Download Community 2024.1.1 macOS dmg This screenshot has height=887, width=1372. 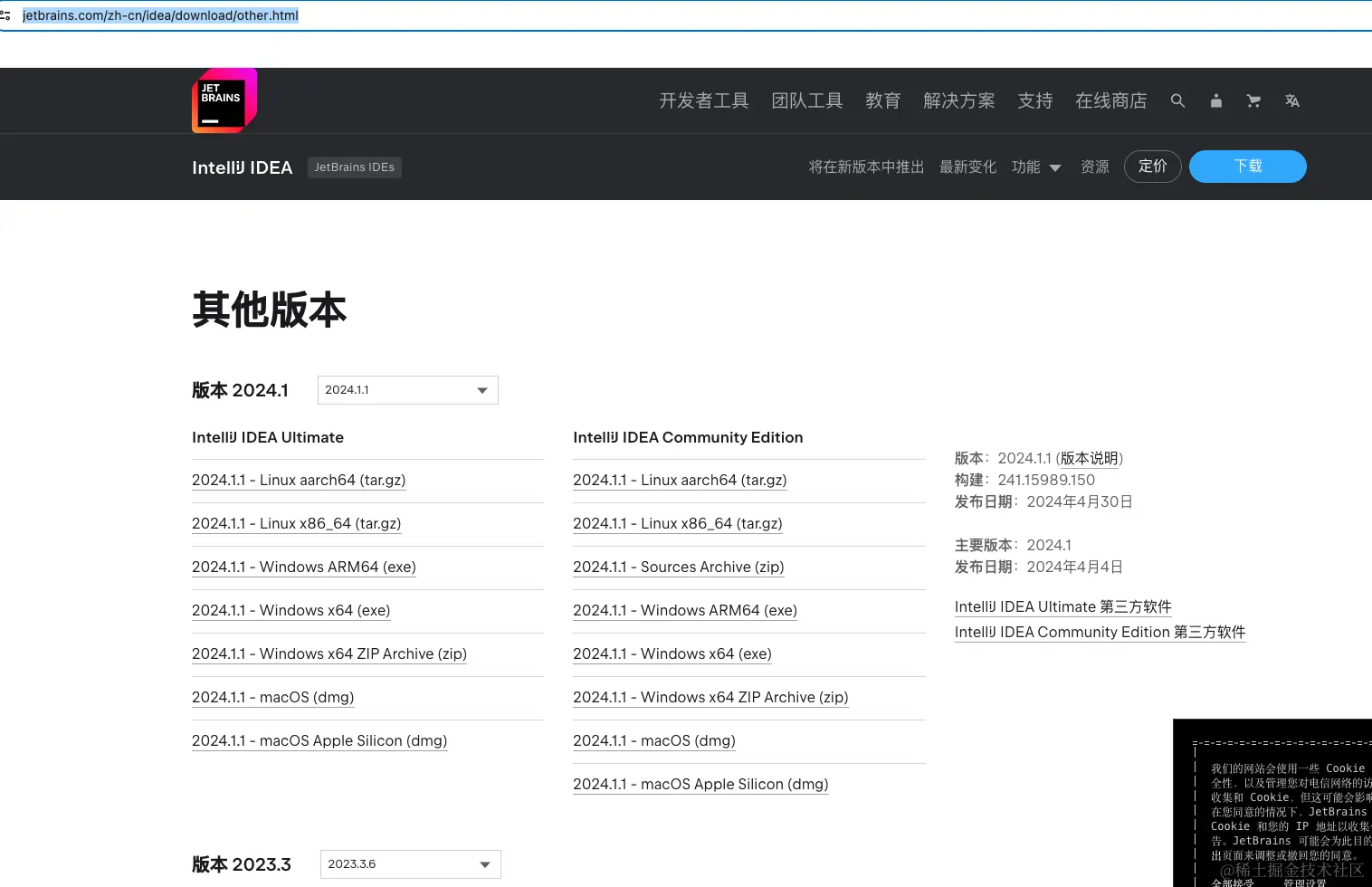[x=654, y=741]
